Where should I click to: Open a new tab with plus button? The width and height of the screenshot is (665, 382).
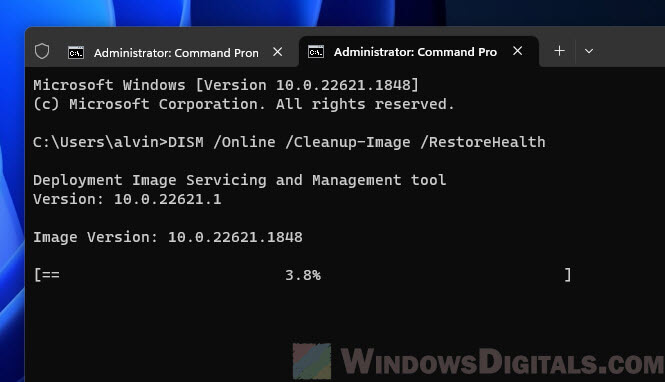coord(559,51)
